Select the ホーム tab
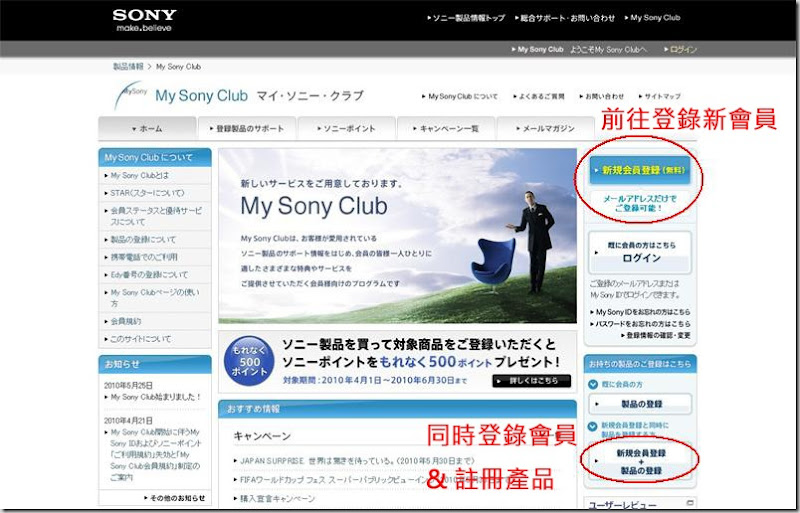This screenshot has width=800, height=513. [x=147, y=129]
